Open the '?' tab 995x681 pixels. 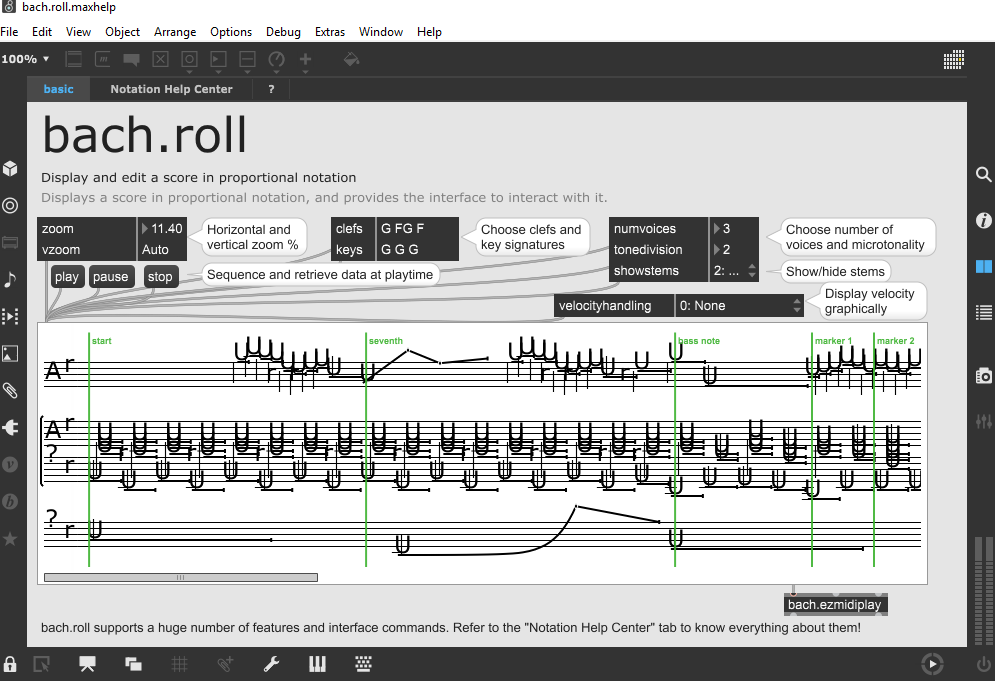(272, 89)
